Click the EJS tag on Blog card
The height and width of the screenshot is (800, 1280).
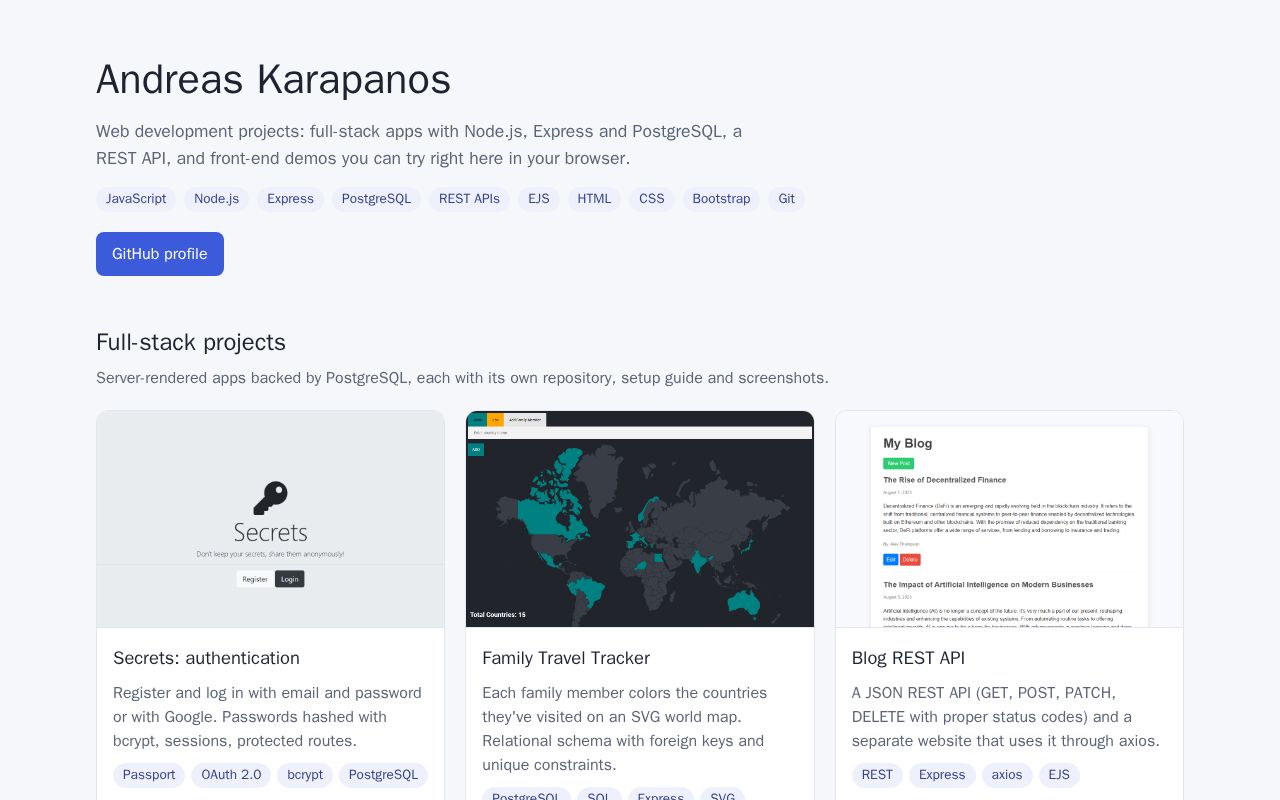(x=1059, y=775)
